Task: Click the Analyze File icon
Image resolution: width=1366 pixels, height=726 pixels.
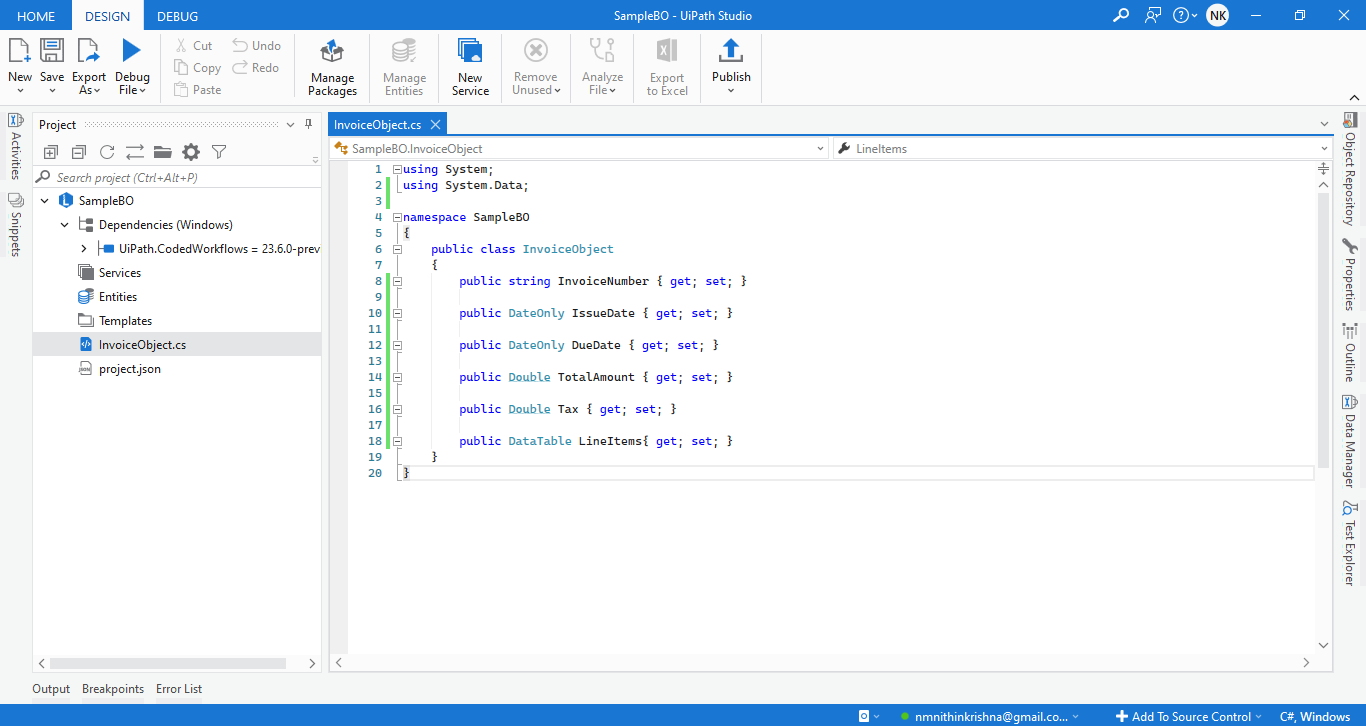Action: pyautogui.click(x=602, y=51)
